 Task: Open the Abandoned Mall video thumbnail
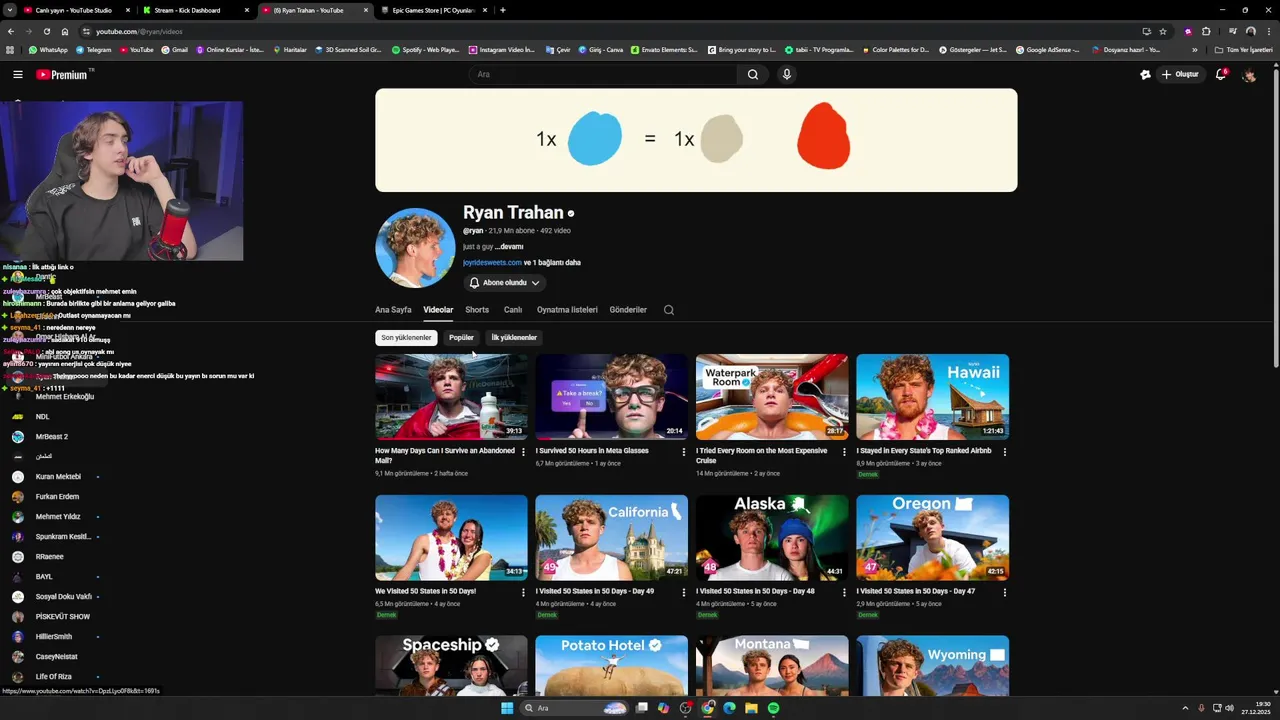click(x=451, y=397)
